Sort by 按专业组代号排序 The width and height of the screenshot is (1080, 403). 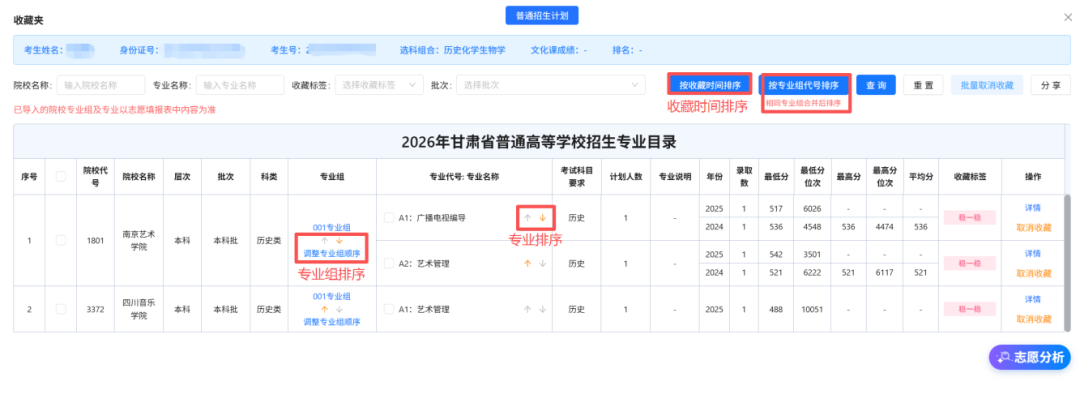[804, 85]
